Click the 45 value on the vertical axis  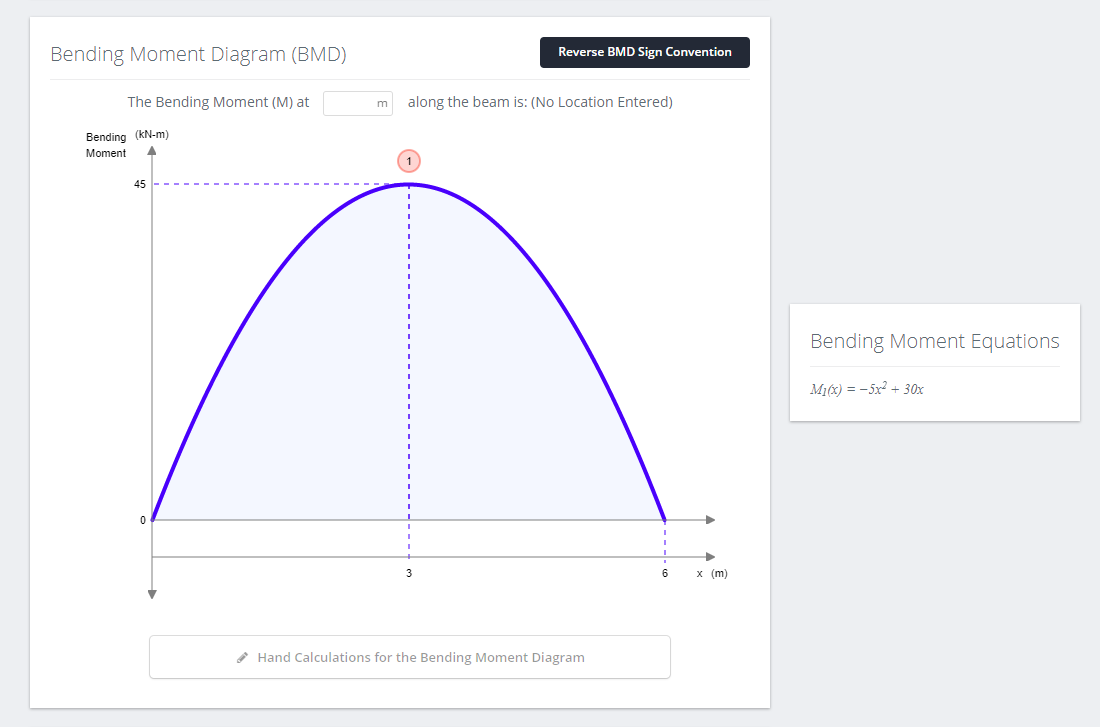click(x=140, y=185)
